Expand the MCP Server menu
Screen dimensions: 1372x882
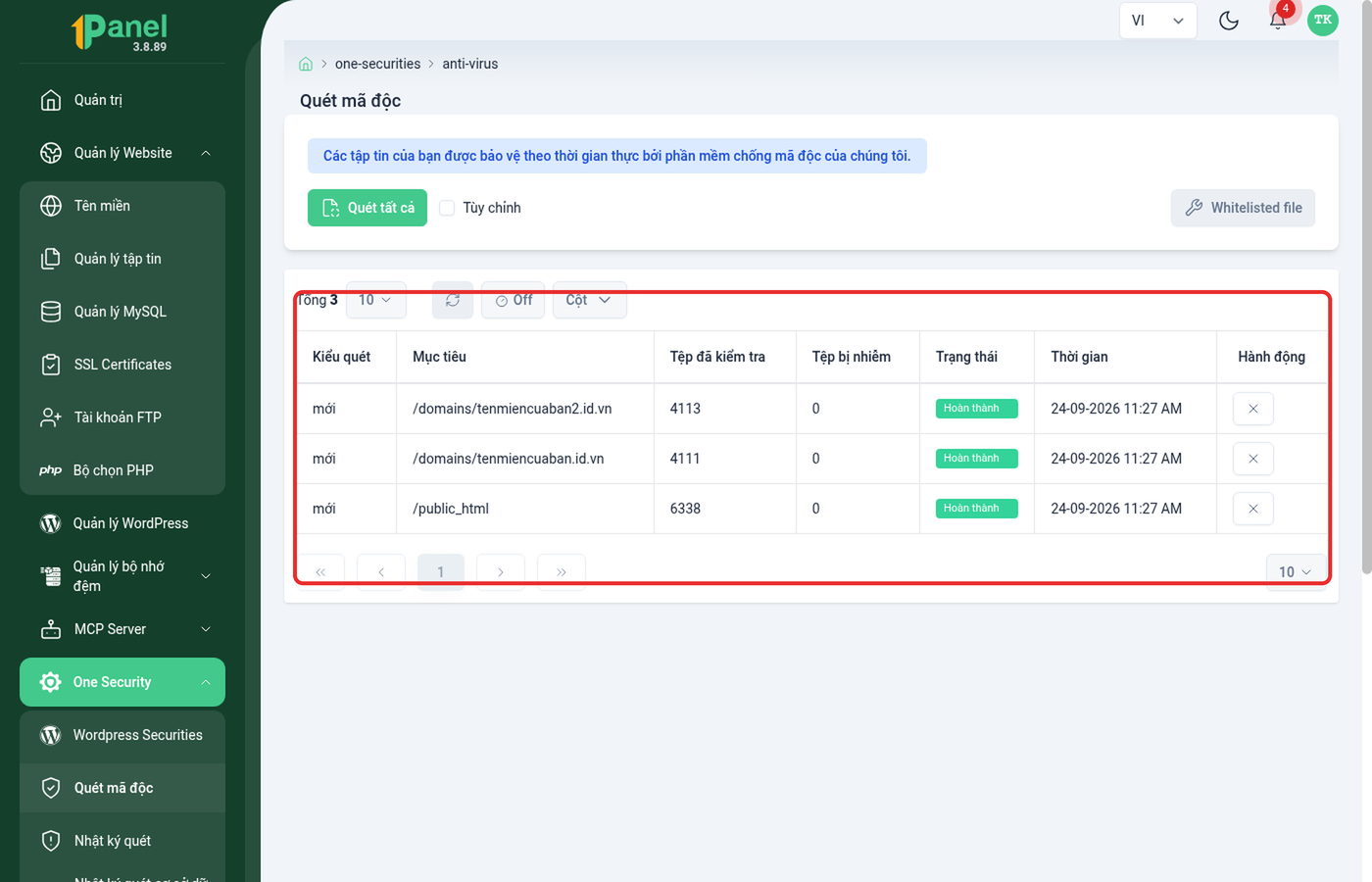coord(122,629)
